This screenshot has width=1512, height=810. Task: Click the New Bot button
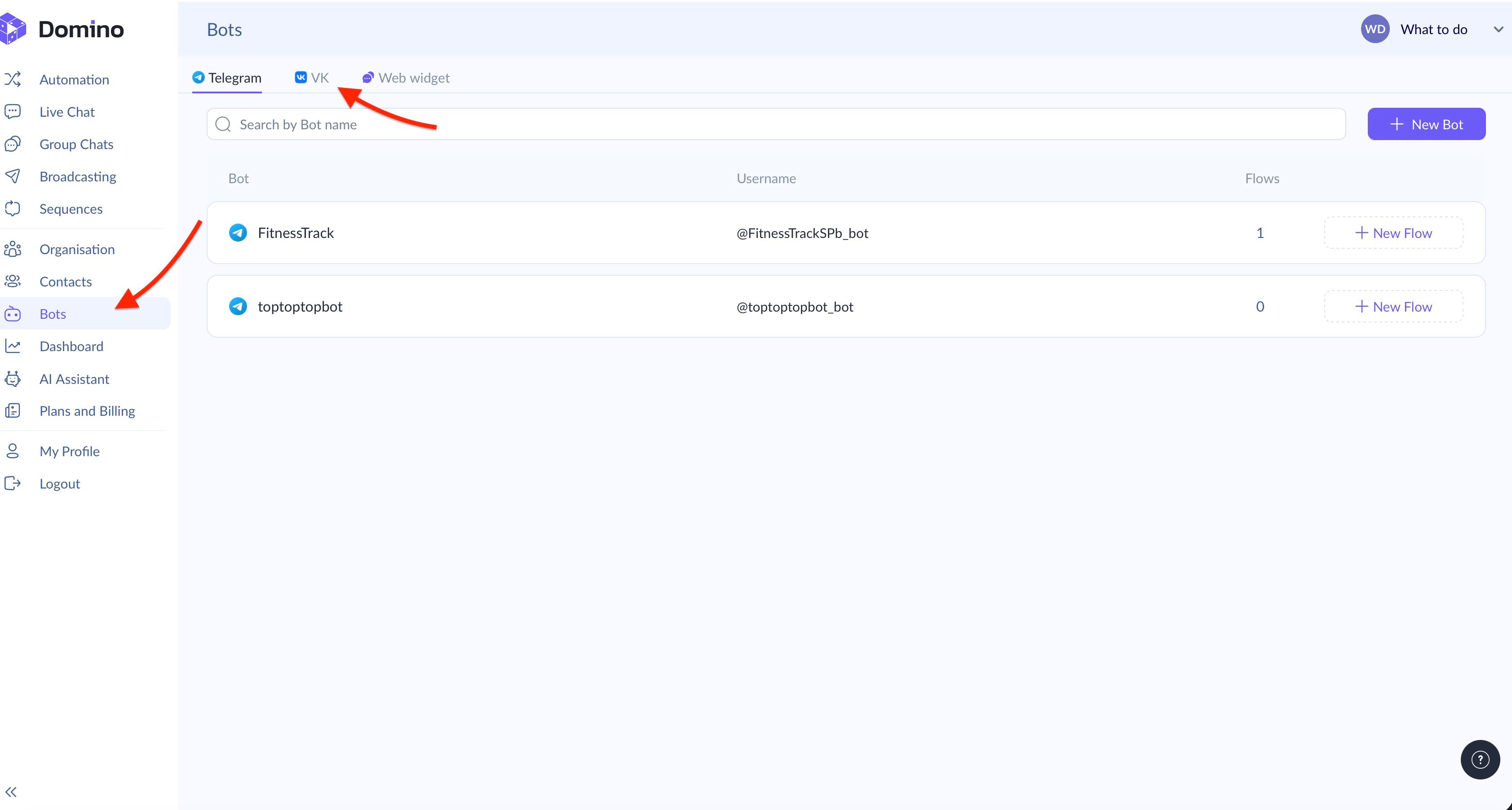pos(1426,124)
